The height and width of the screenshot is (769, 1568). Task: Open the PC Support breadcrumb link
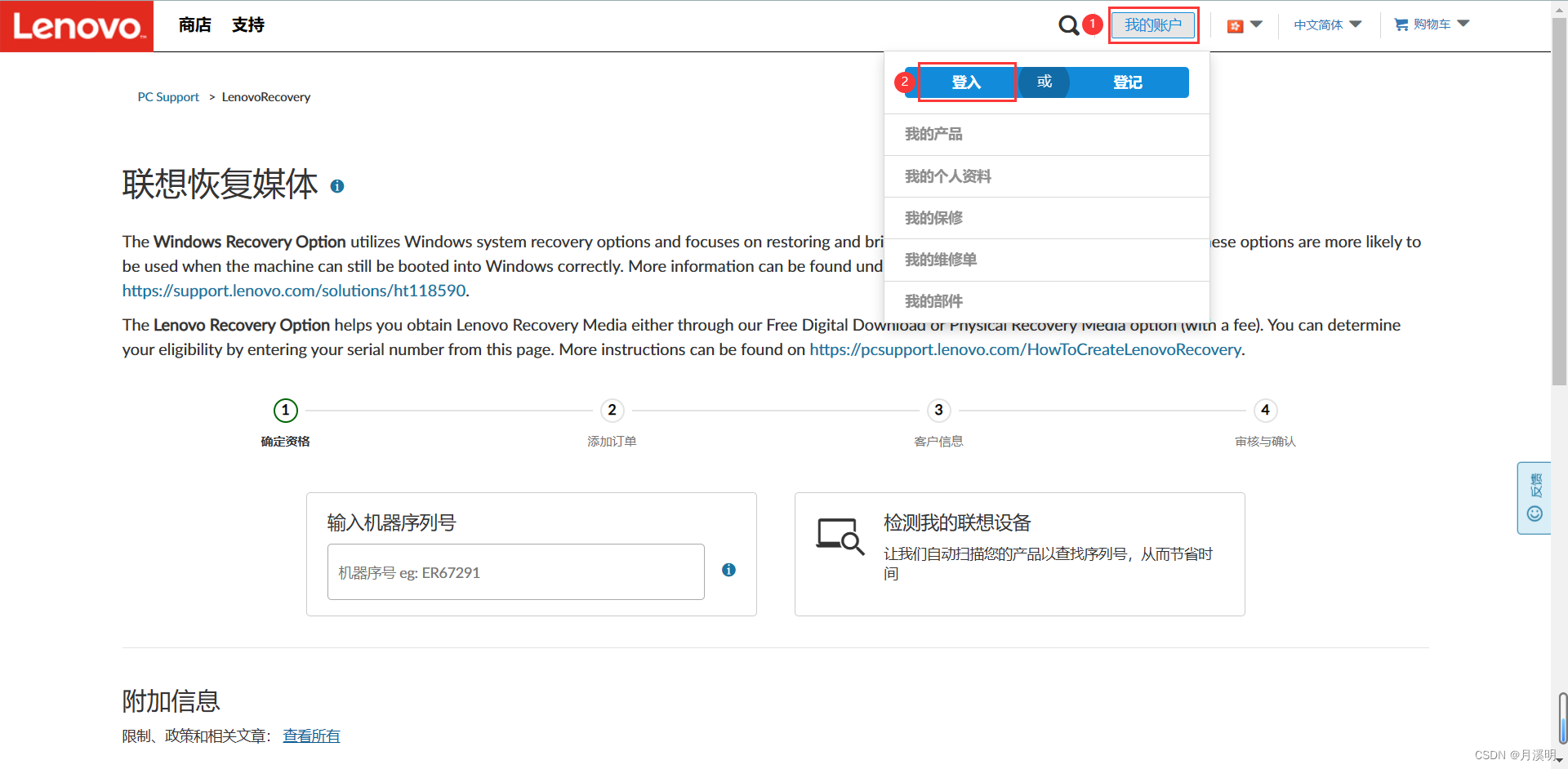pyautogui.click(x=167, y=96)
